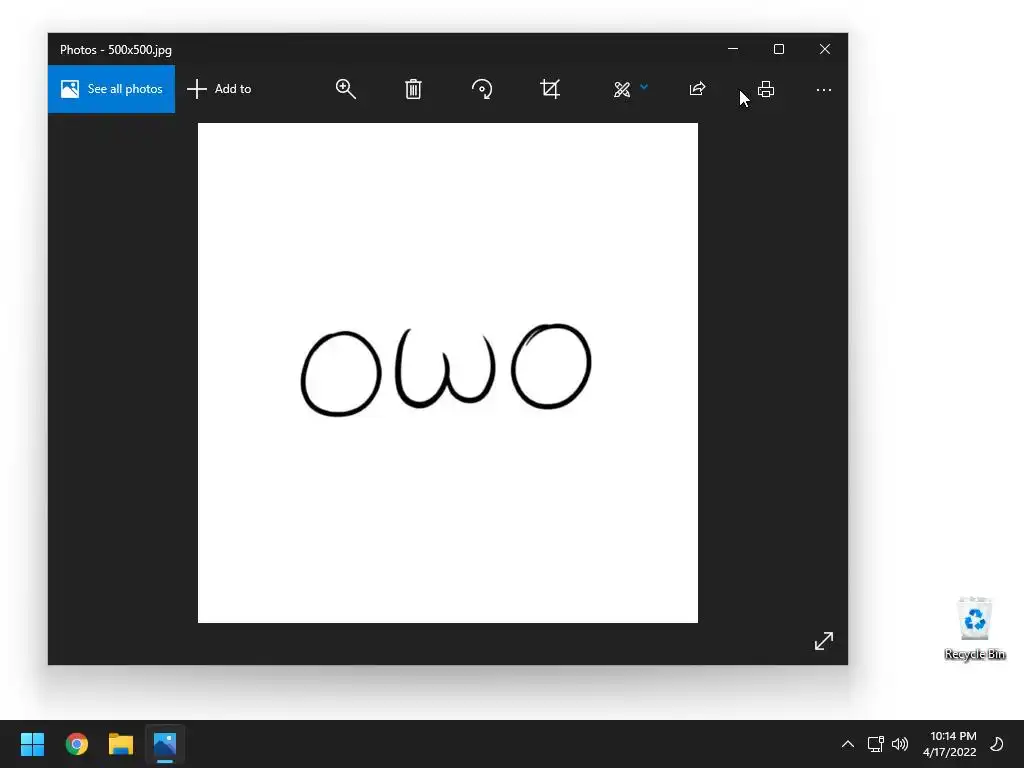Open the See more ellipsis menu

click(824, 90)
